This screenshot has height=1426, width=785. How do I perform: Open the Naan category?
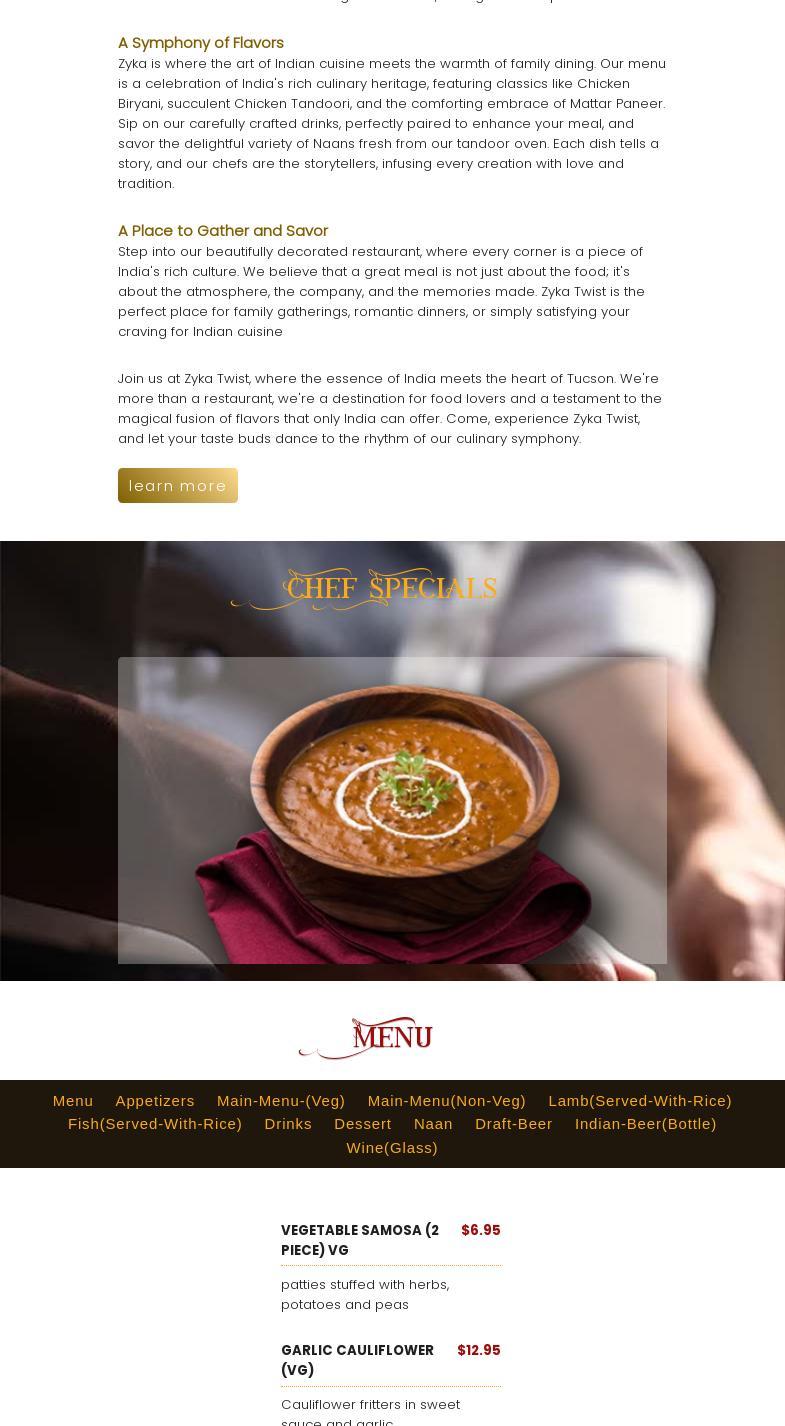pos(433,1124)
